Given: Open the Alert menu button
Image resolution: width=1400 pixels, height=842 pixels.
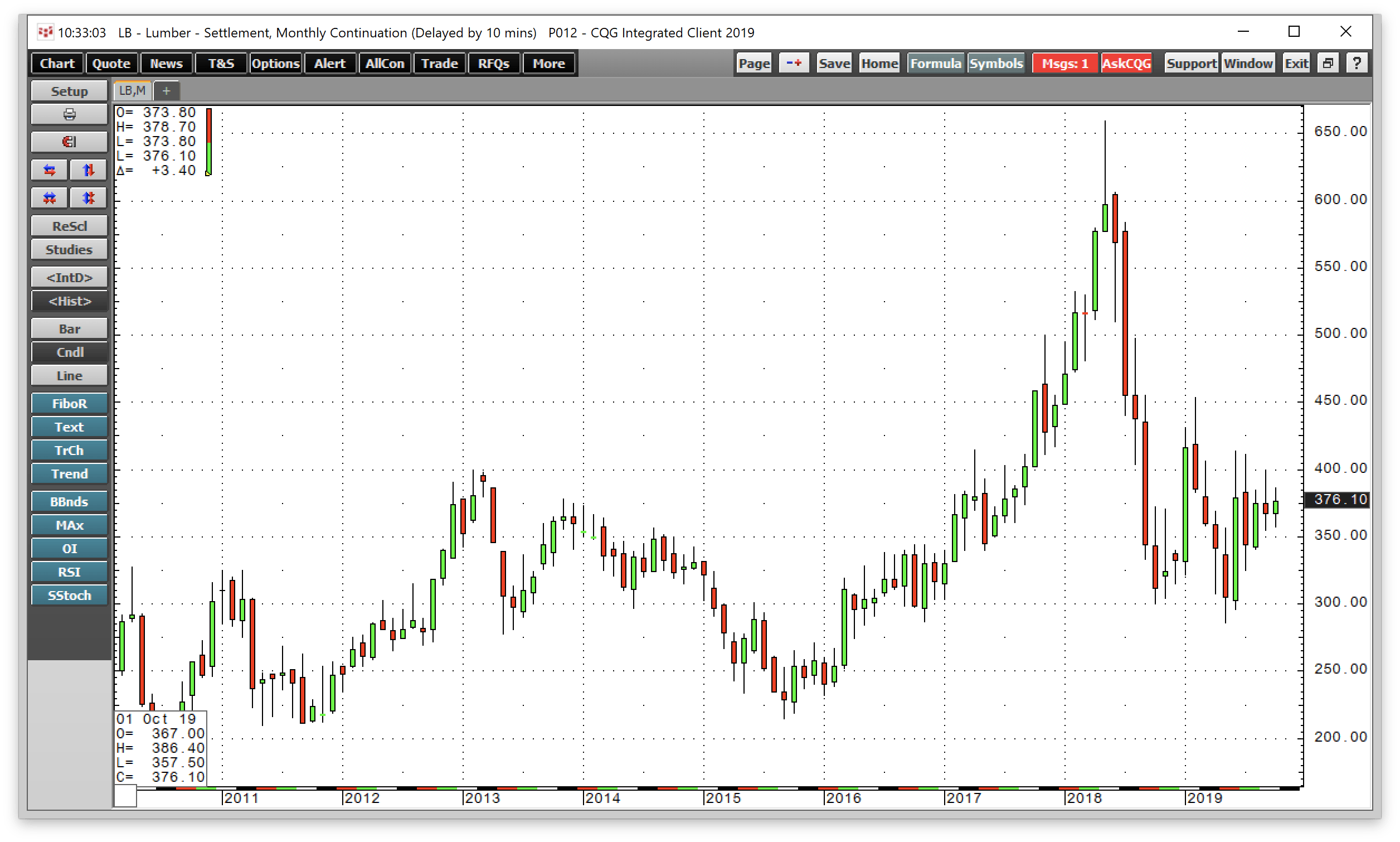Looking at the screenshot, I should tap(330, 63).
